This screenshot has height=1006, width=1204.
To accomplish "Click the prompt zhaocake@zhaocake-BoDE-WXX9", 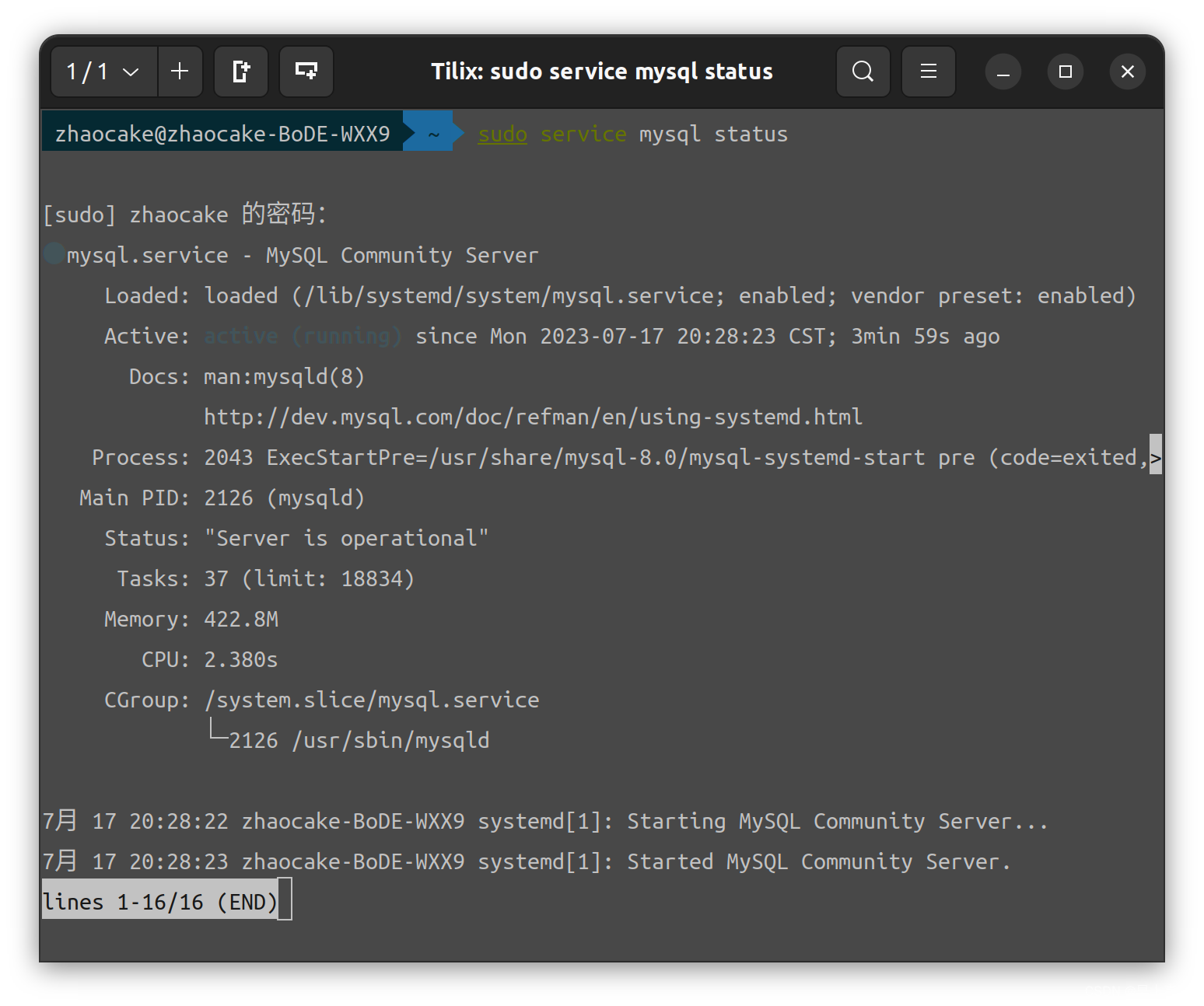I will 222,134.
